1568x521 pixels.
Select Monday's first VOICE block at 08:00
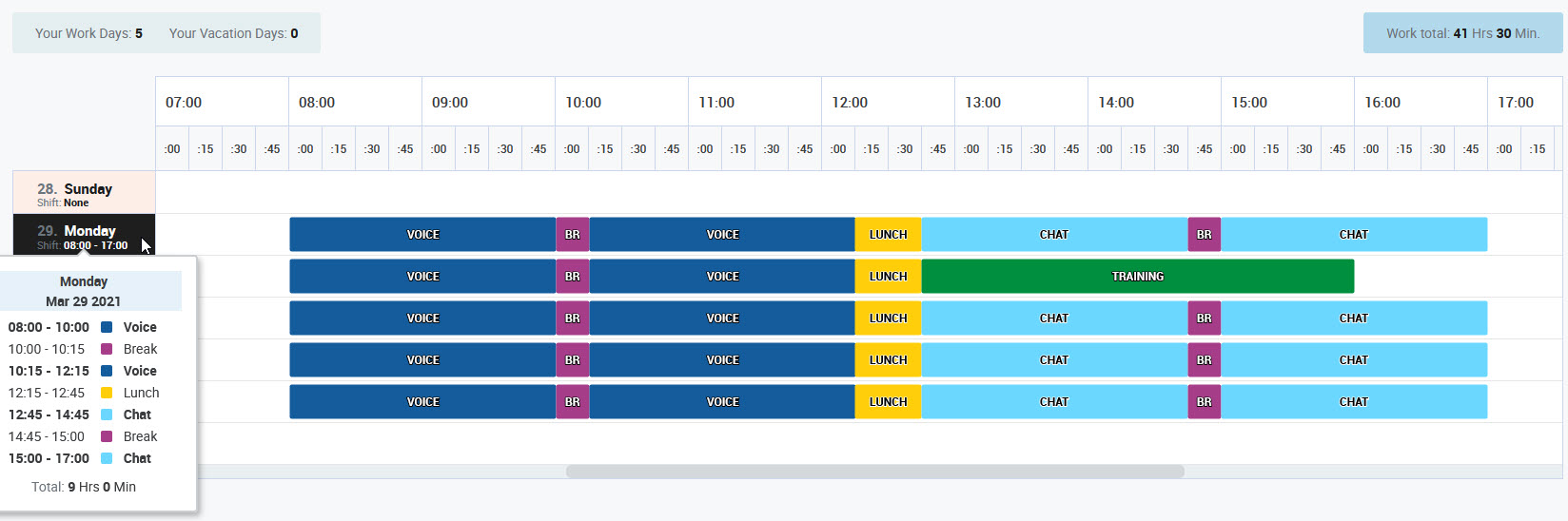pos(422,235)
